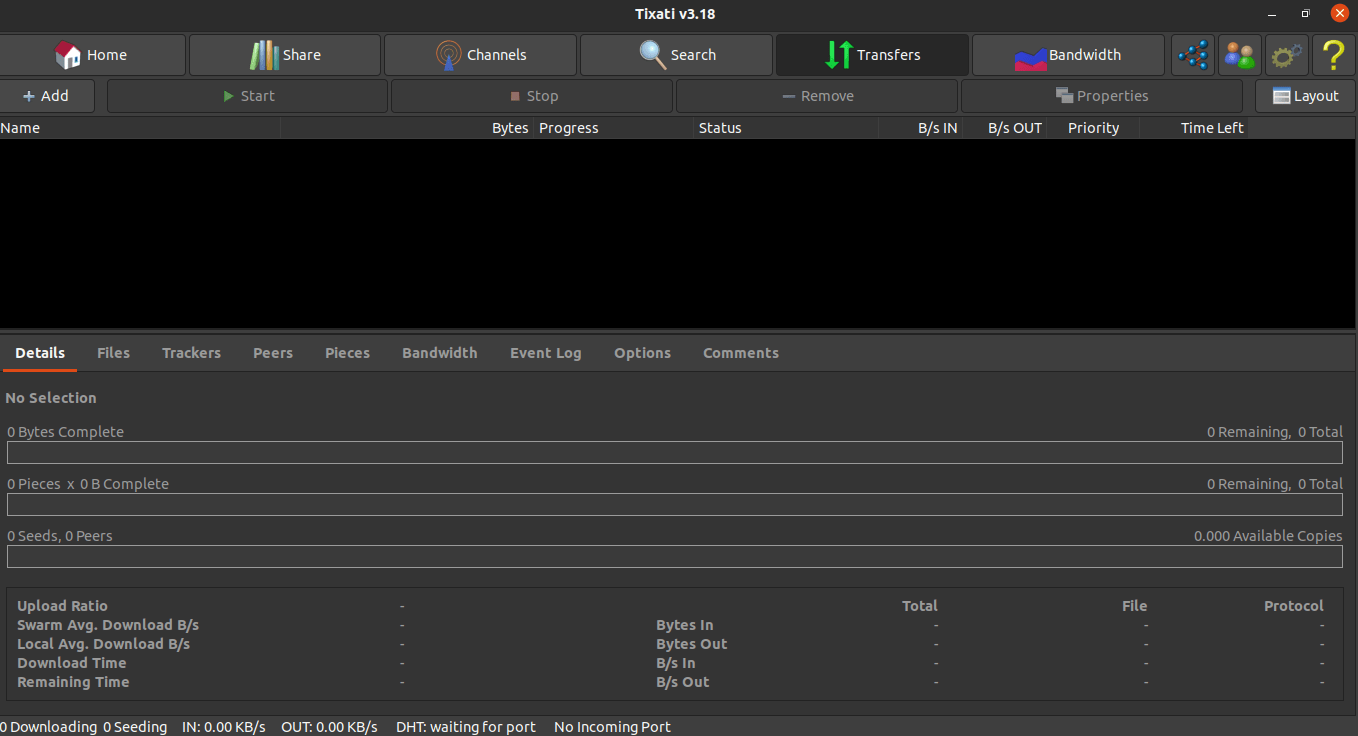Switch to the Comments tab
The width and height of the screenshot is (1358, 736).
pyautogui.click(x=741, y=353)
